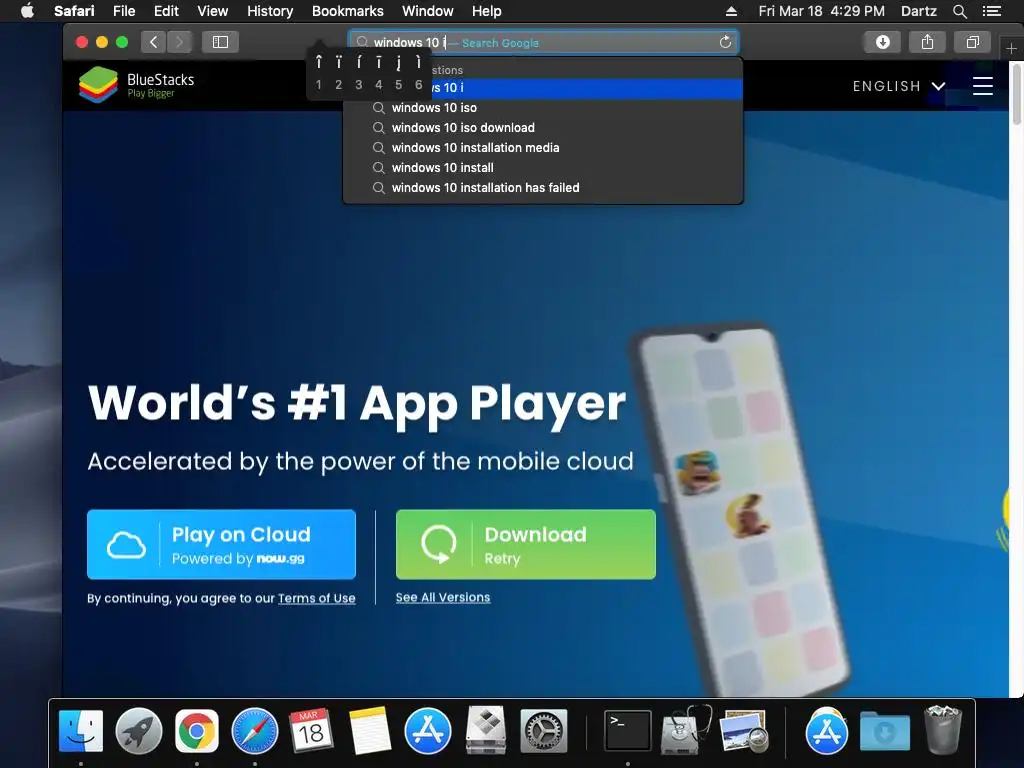
Task: Click the reload page icon in address bar
Action: click(x=725, y=42)
